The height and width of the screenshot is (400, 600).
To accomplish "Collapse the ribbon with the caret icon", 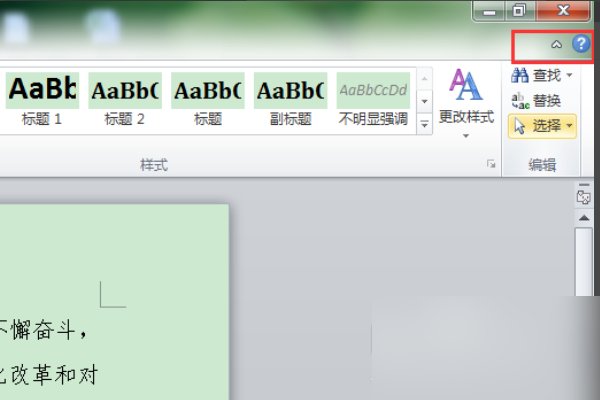I will point(556,44).
